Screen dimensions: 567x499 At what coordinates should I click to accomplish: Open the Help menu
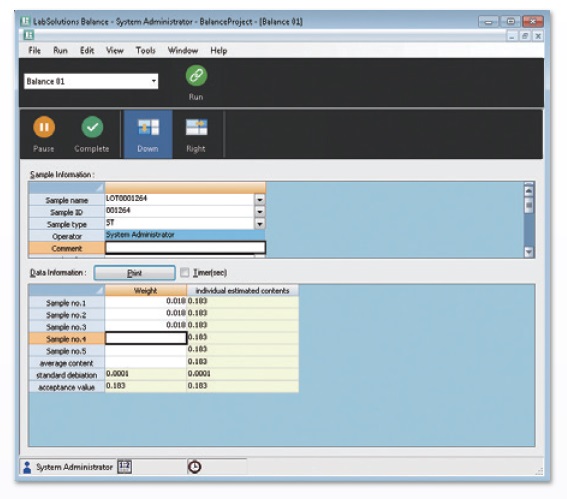(x=219, y=50)
